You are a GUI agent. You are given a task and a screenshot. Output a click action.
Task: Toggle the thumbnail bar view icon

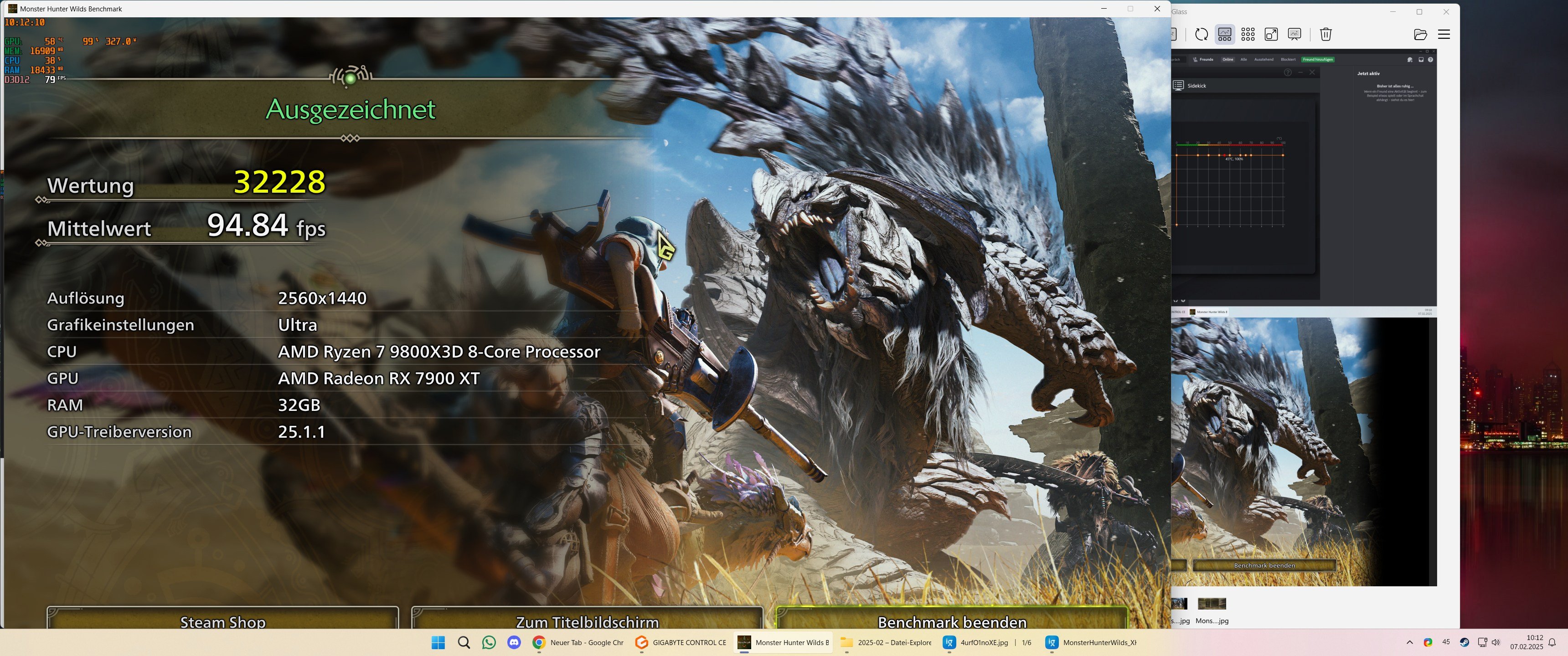point(1225,35)
